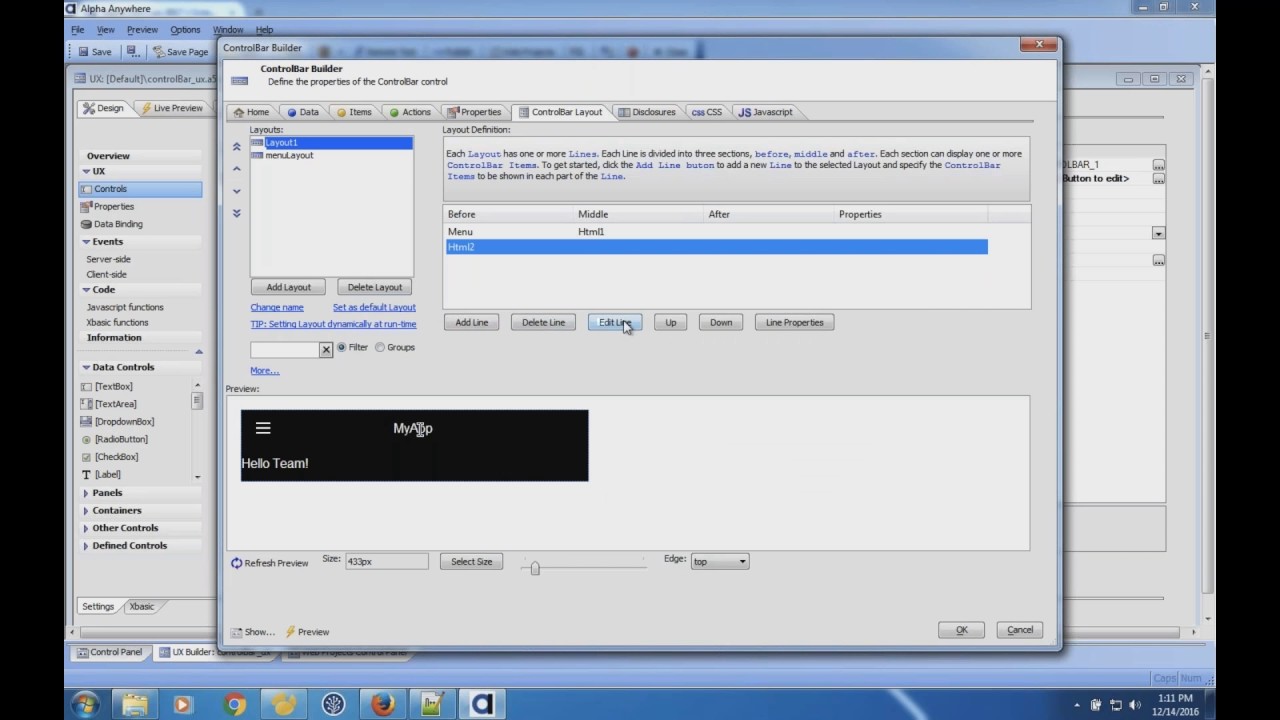
Task: Move layout up one with single up arrow
Action: 237,169
